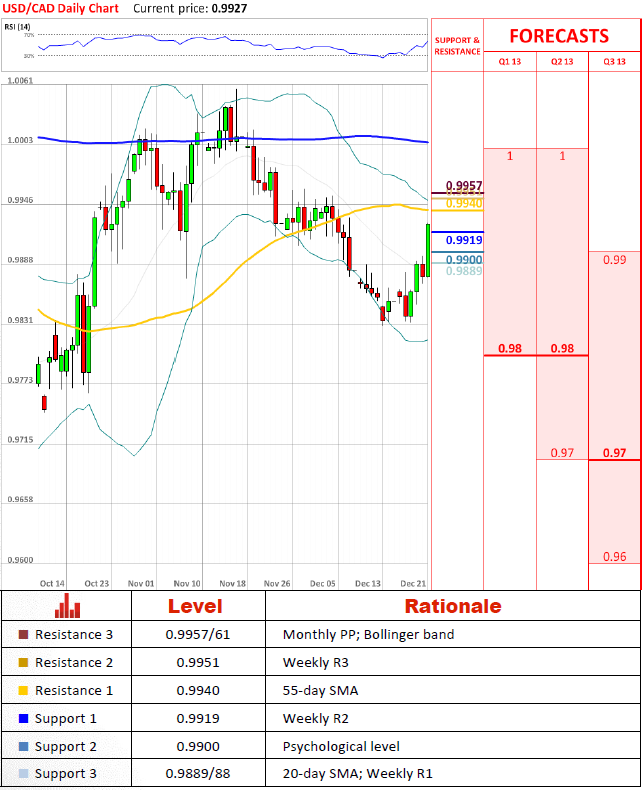
Task: Click the 'Oct 14' date axis label
Action: [52, 583]
